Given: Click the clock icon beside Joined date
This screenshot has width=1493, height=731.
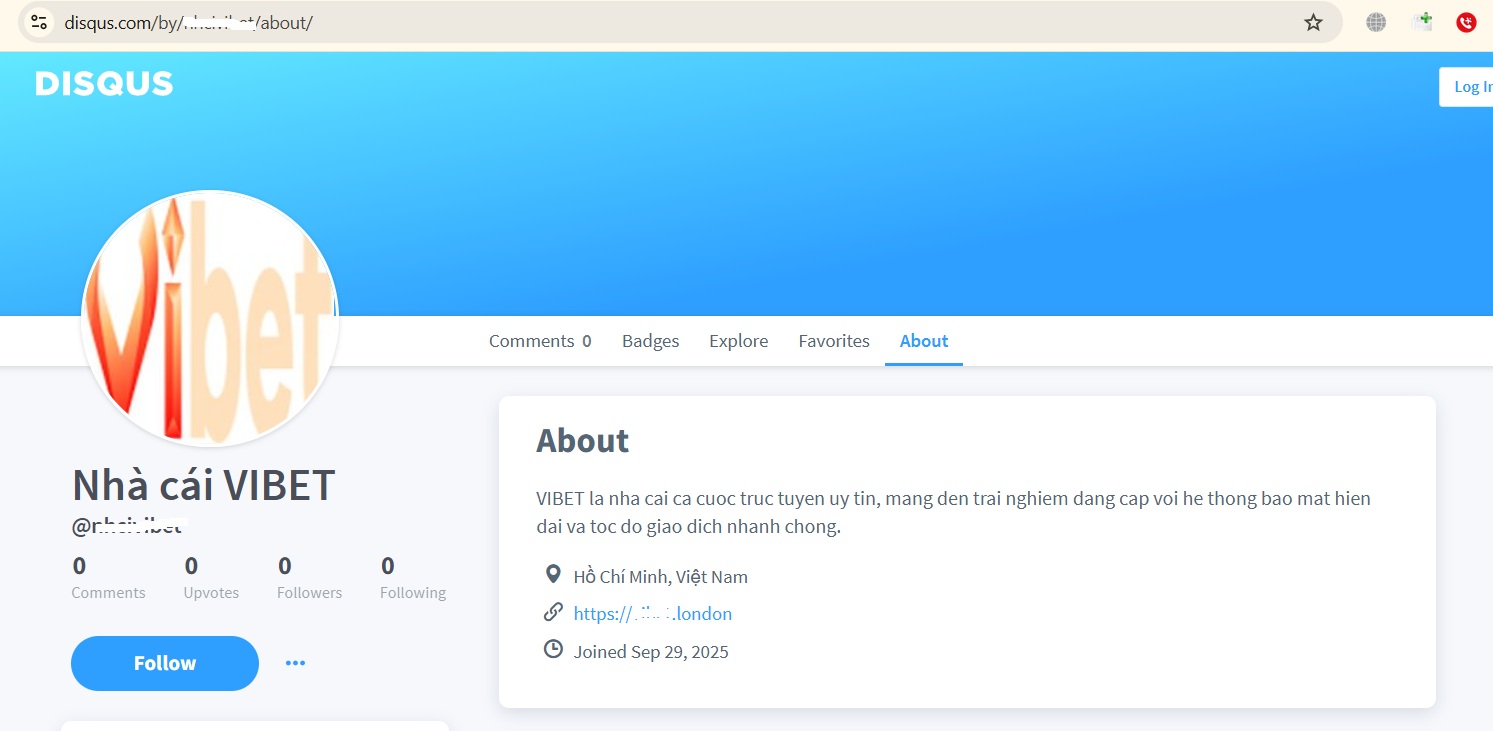Looking at the screenshot, I should tap(552, 650).
